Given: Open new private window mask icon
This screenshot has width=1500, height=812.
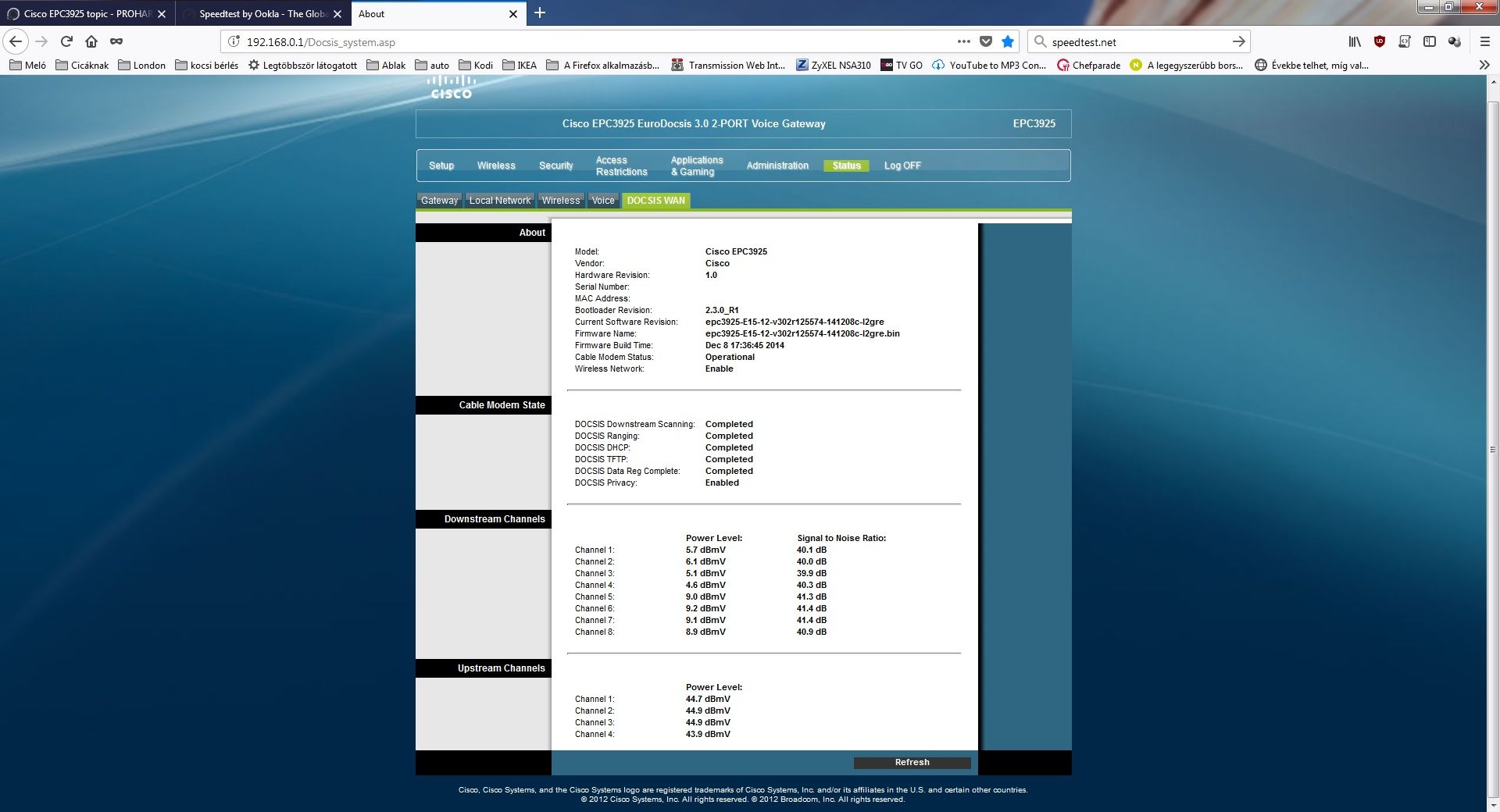Looking at the screenshot, I should click(116, 41).
